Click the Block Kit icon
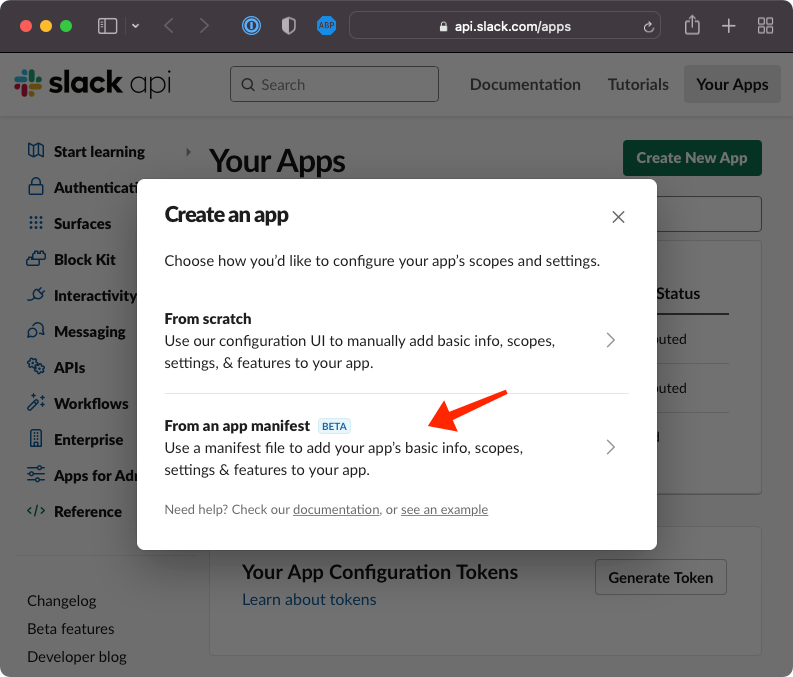This screenshot has width=793, height=677. tap(35, 258)
